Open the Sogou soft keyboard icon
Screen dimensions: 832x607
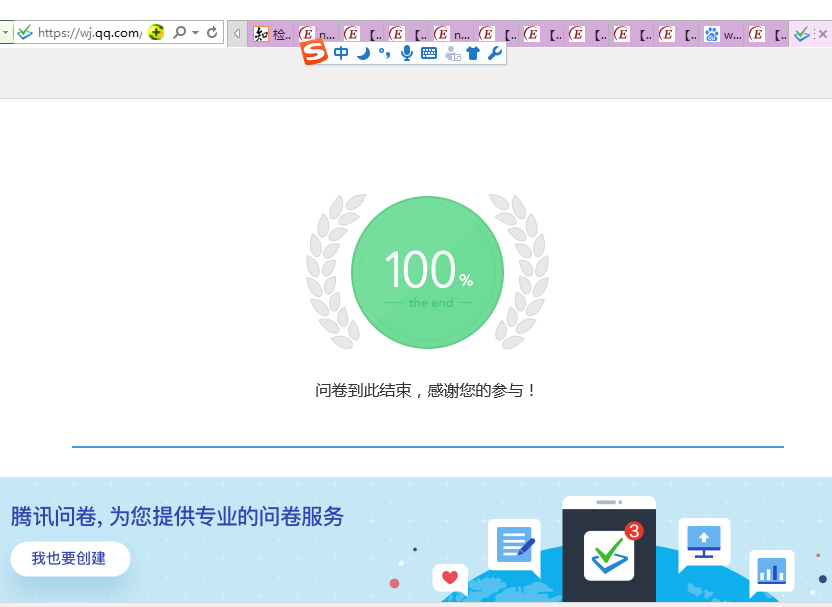point(429,53)
